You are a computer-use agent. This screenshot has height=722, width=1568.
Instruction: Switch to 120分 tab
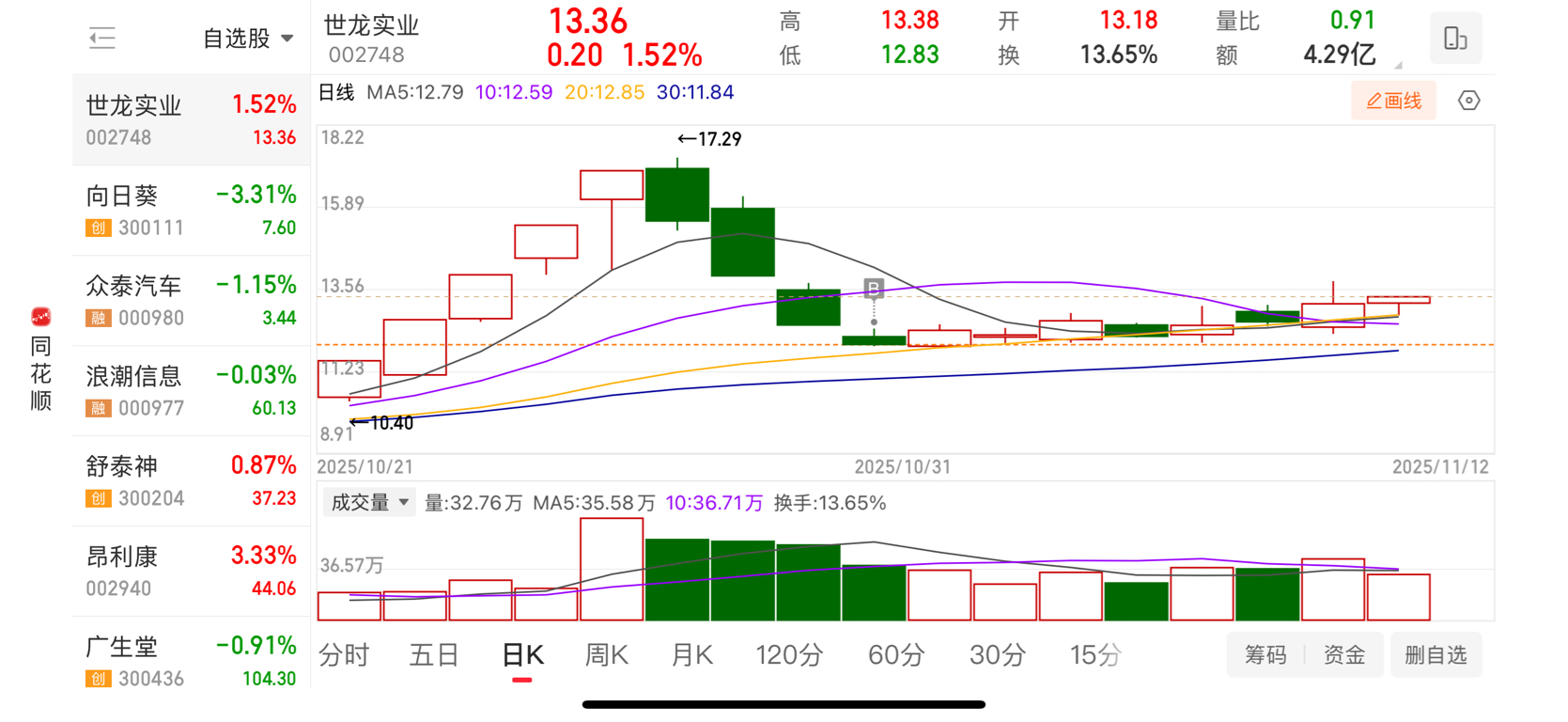(x=789, y=654)
